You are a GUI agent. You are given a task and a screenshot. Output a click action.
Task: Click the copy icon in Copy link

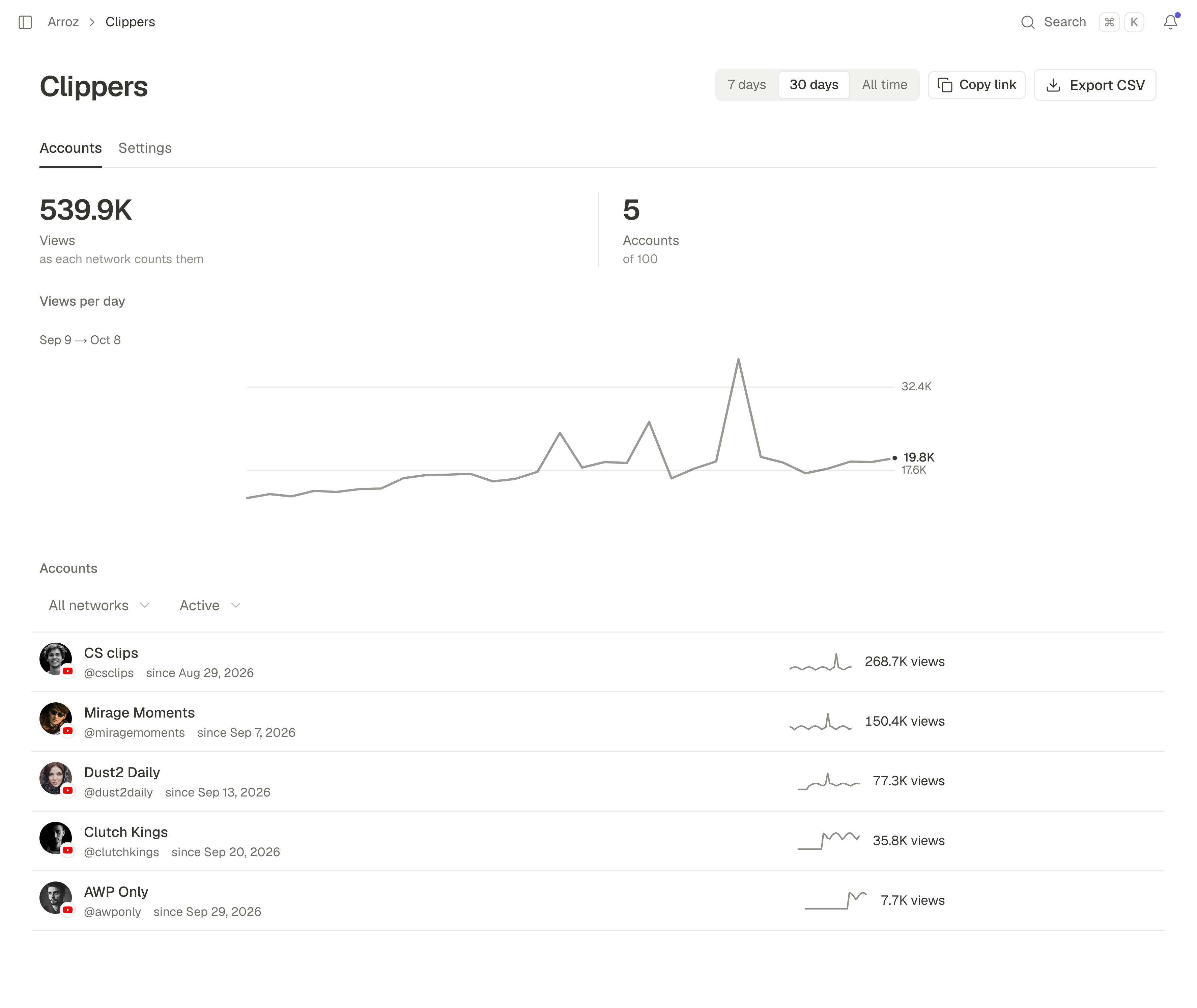[945, 85]
